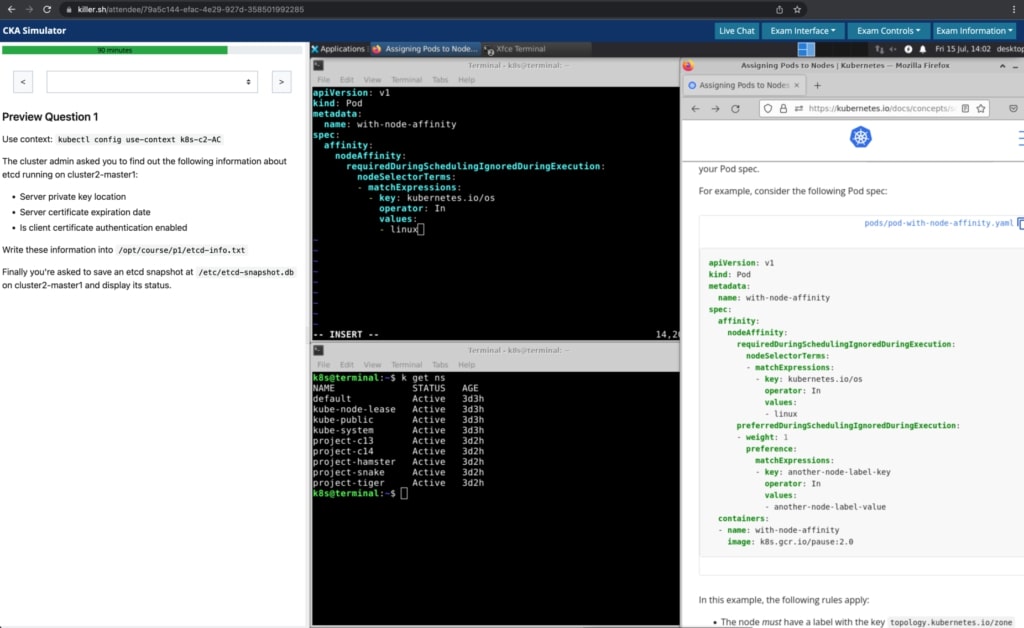Click the tracking protection shield in address bar
Viewport: 1024px width, 628px height.
pos(767,108)
